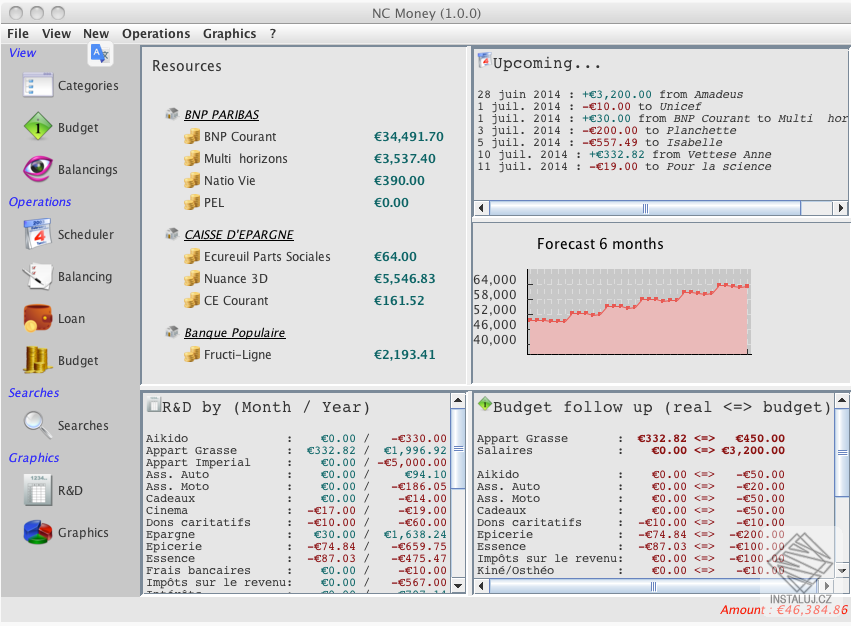
Task: Click the gold coins Budget icon under Operations
Action: 37,360
